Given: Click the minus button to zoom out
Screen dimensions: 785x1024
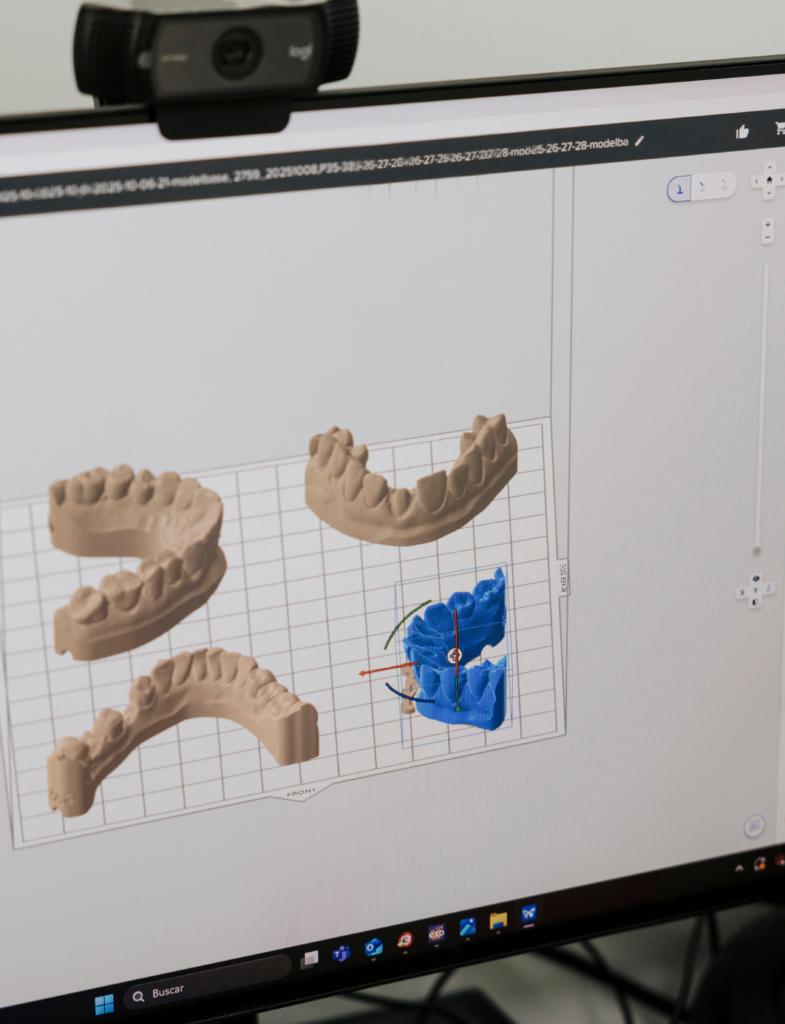Looking at the screenshot, I should click(767, 238).
